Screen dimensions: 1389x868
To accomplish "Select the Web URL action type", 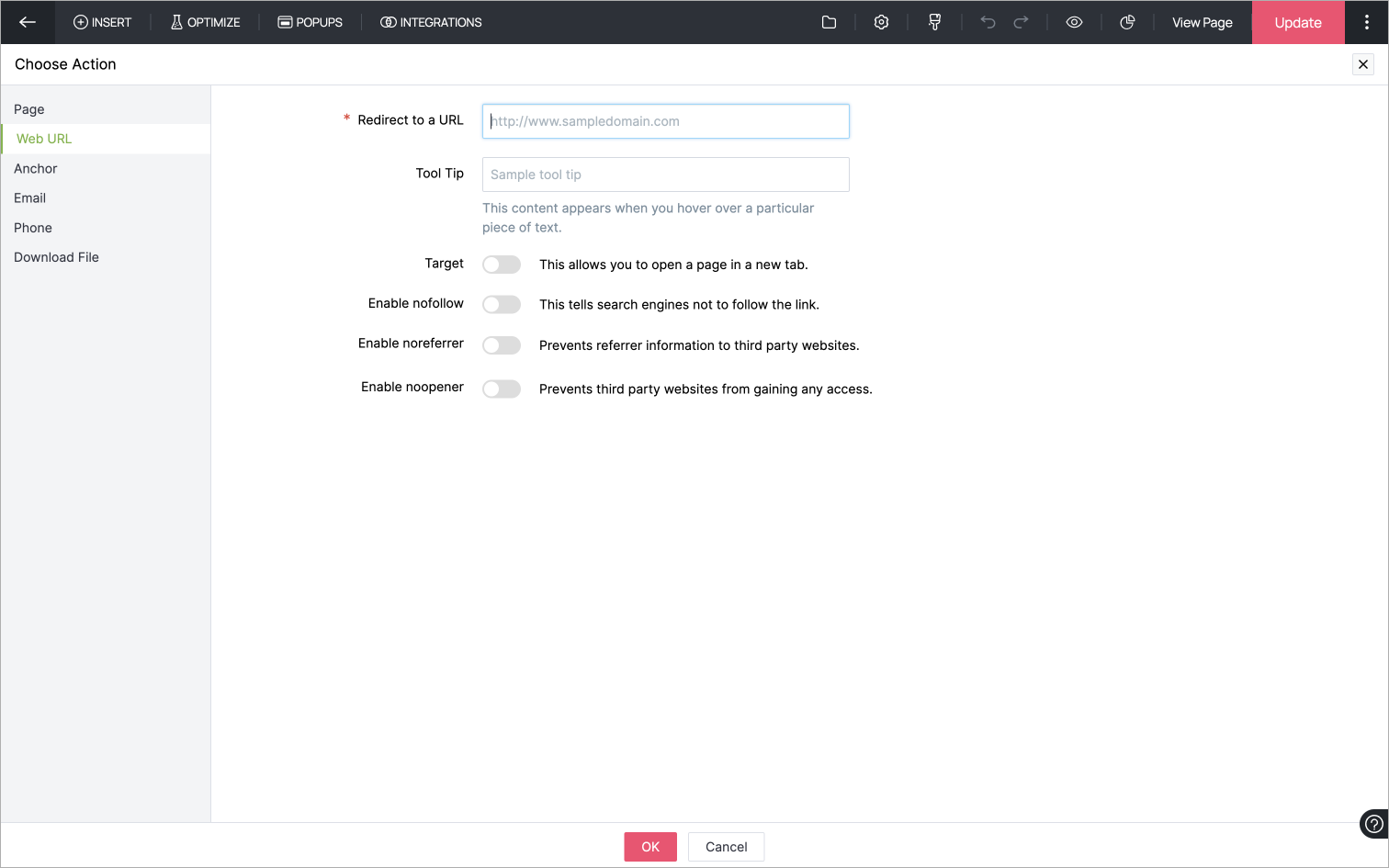I will [106, 139].
